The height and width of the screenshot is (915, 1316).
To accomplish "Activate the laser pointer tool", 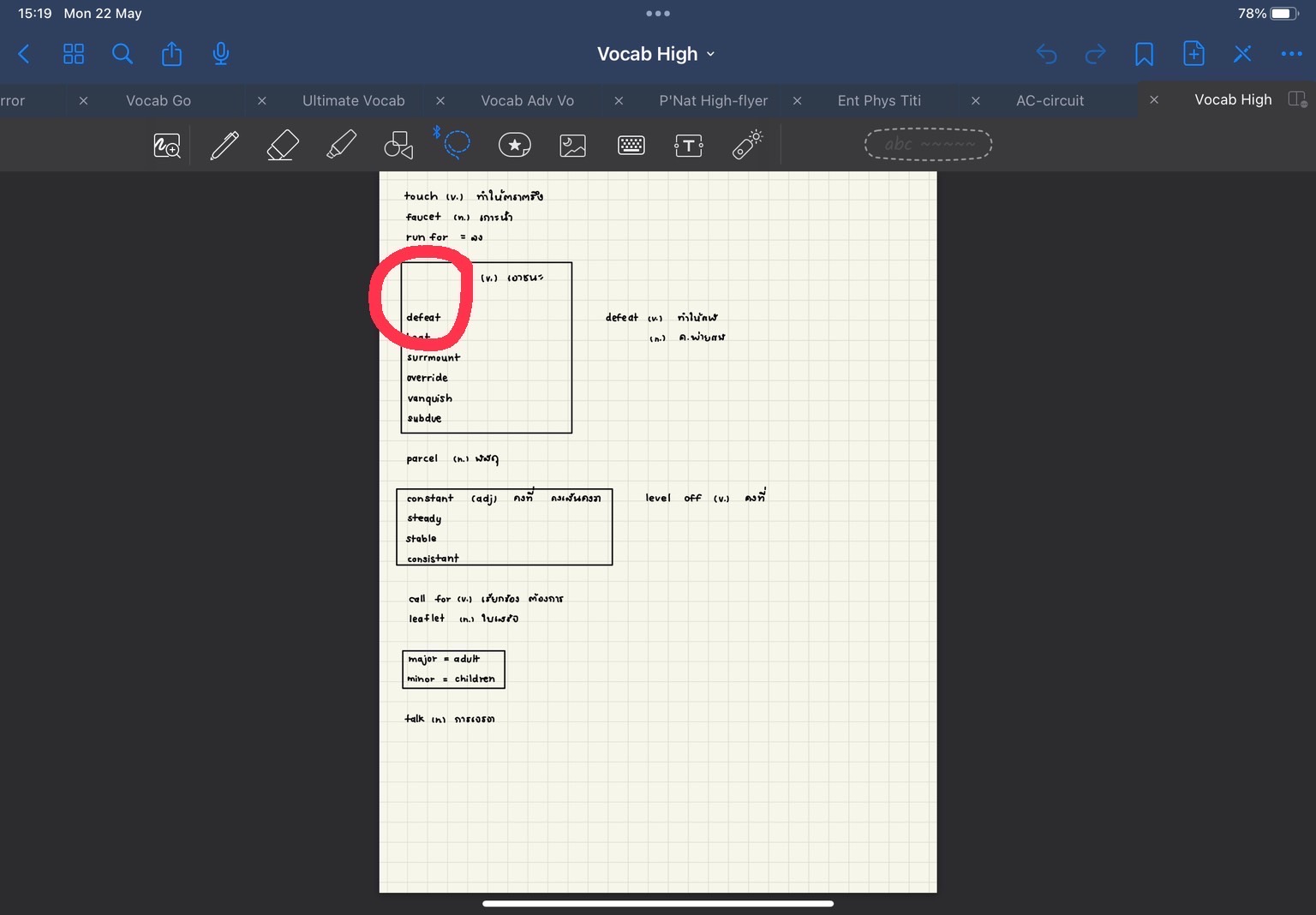I will (x=747, y=145).
